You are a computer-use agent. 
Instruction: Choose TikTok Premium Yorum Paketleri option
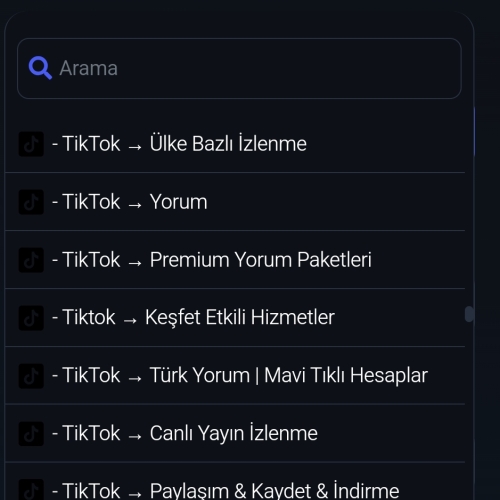point(235,260)
